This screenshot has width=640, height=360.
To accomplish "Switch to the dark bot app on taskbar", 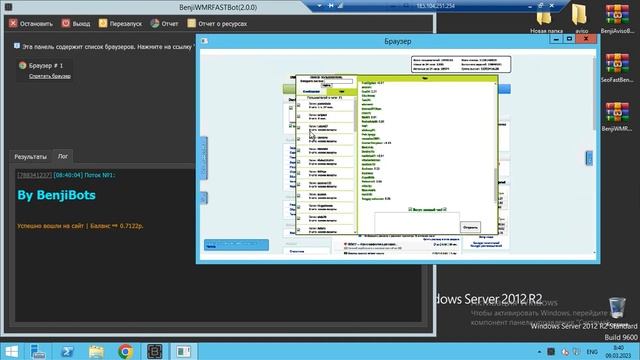I will (155, 351).
